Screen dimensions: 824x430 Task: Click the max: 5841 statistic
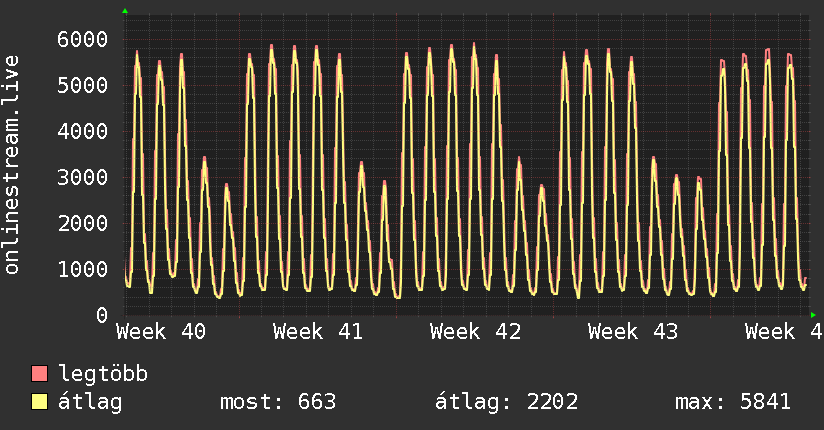pos(733,402)
